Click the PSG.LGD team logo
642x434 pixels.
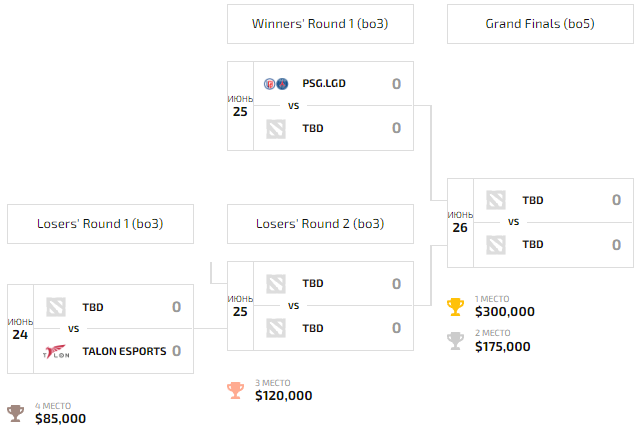276,84
